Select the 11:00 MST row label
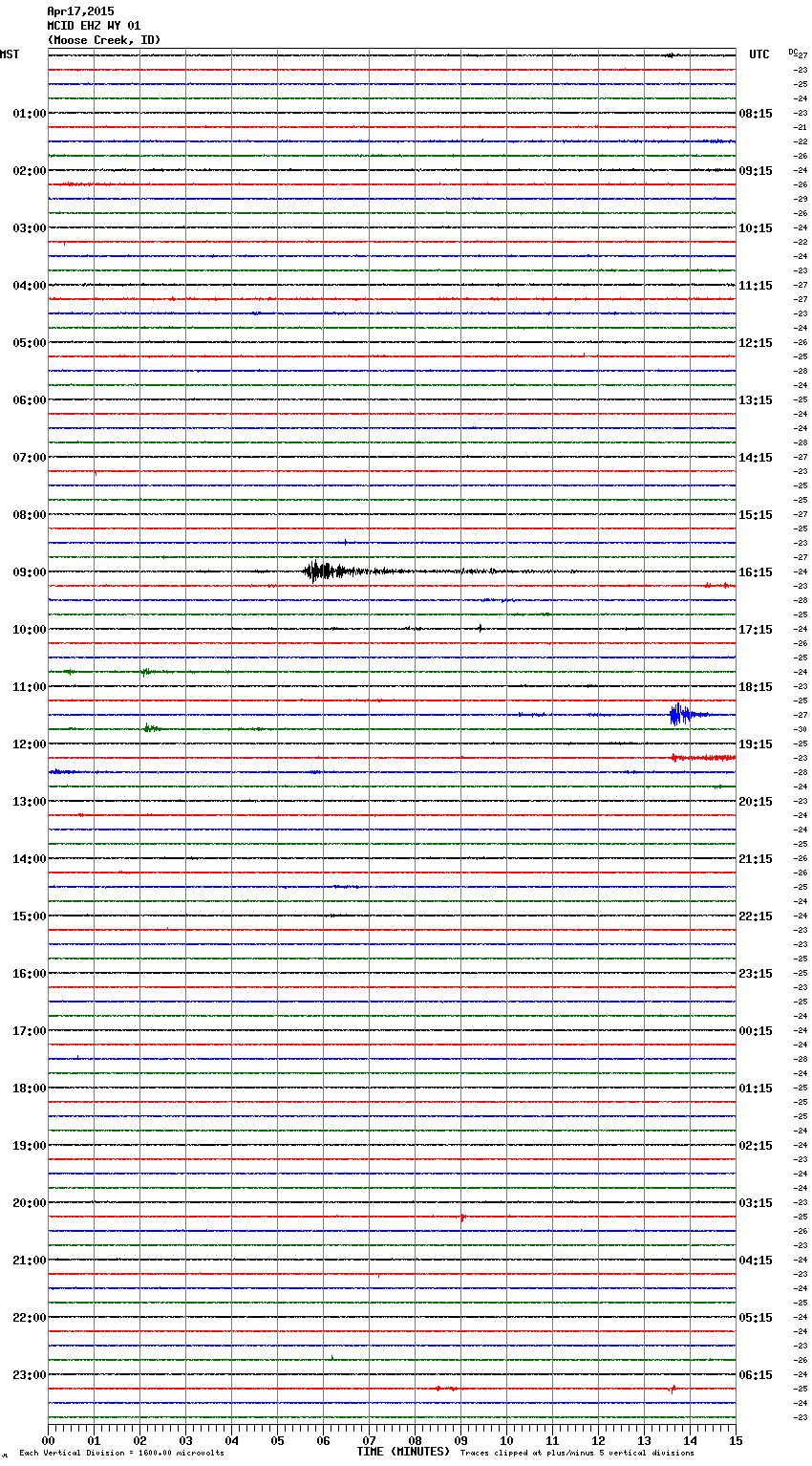Screen dimensions: 812x1466 pos(30,687)
